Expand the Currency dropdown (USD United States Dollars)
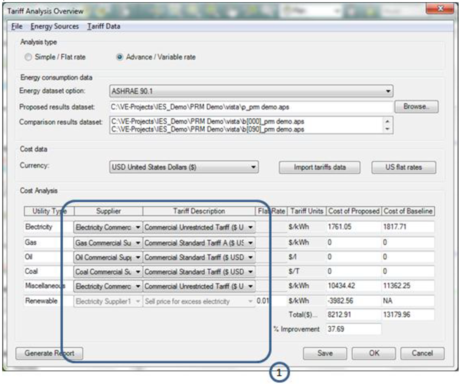Image resolution: width=463 pixels, height=384 pixels. (x=184, y=167)
